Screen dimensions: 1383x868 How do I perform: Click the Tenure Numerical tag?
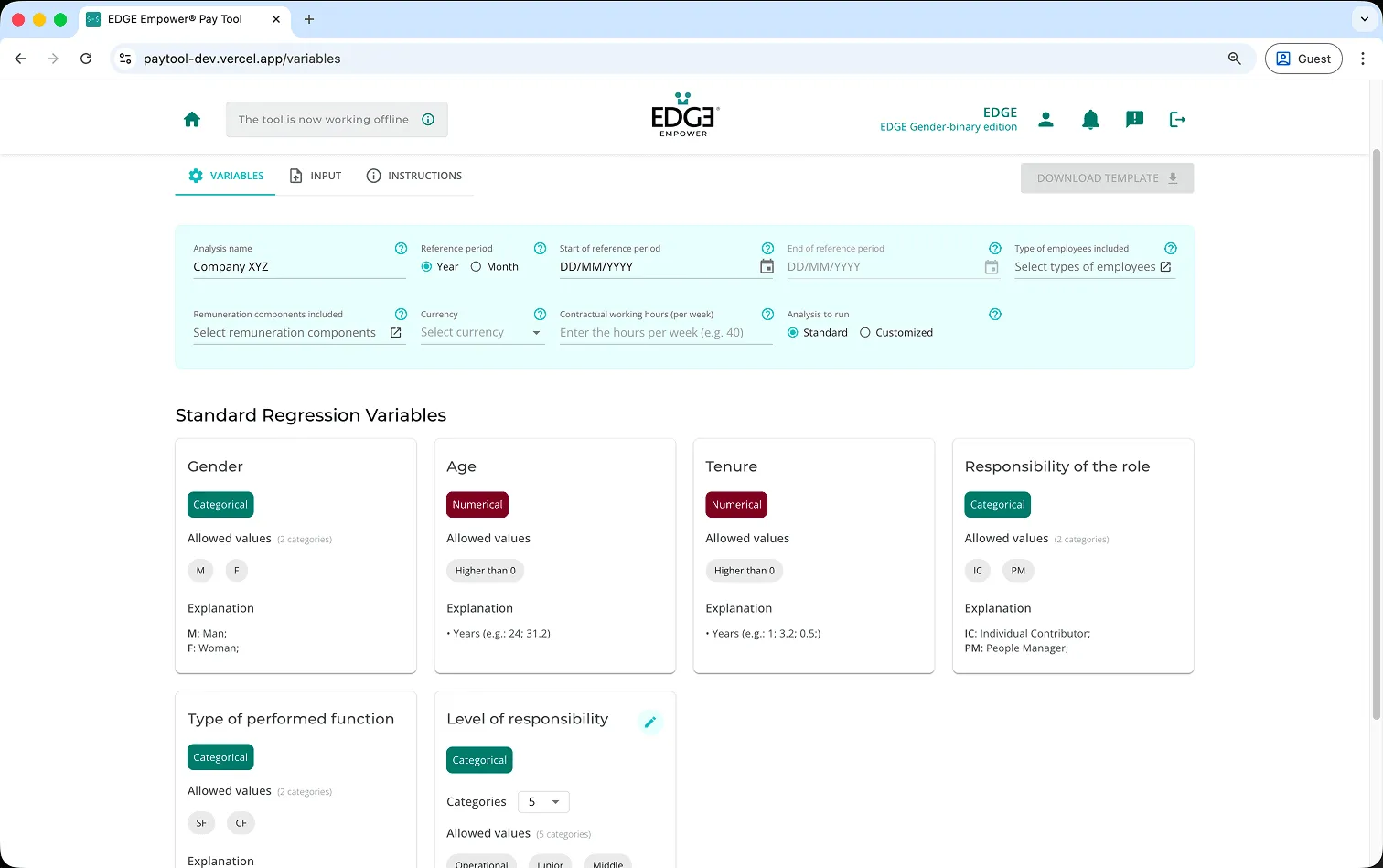coord(736,505)
